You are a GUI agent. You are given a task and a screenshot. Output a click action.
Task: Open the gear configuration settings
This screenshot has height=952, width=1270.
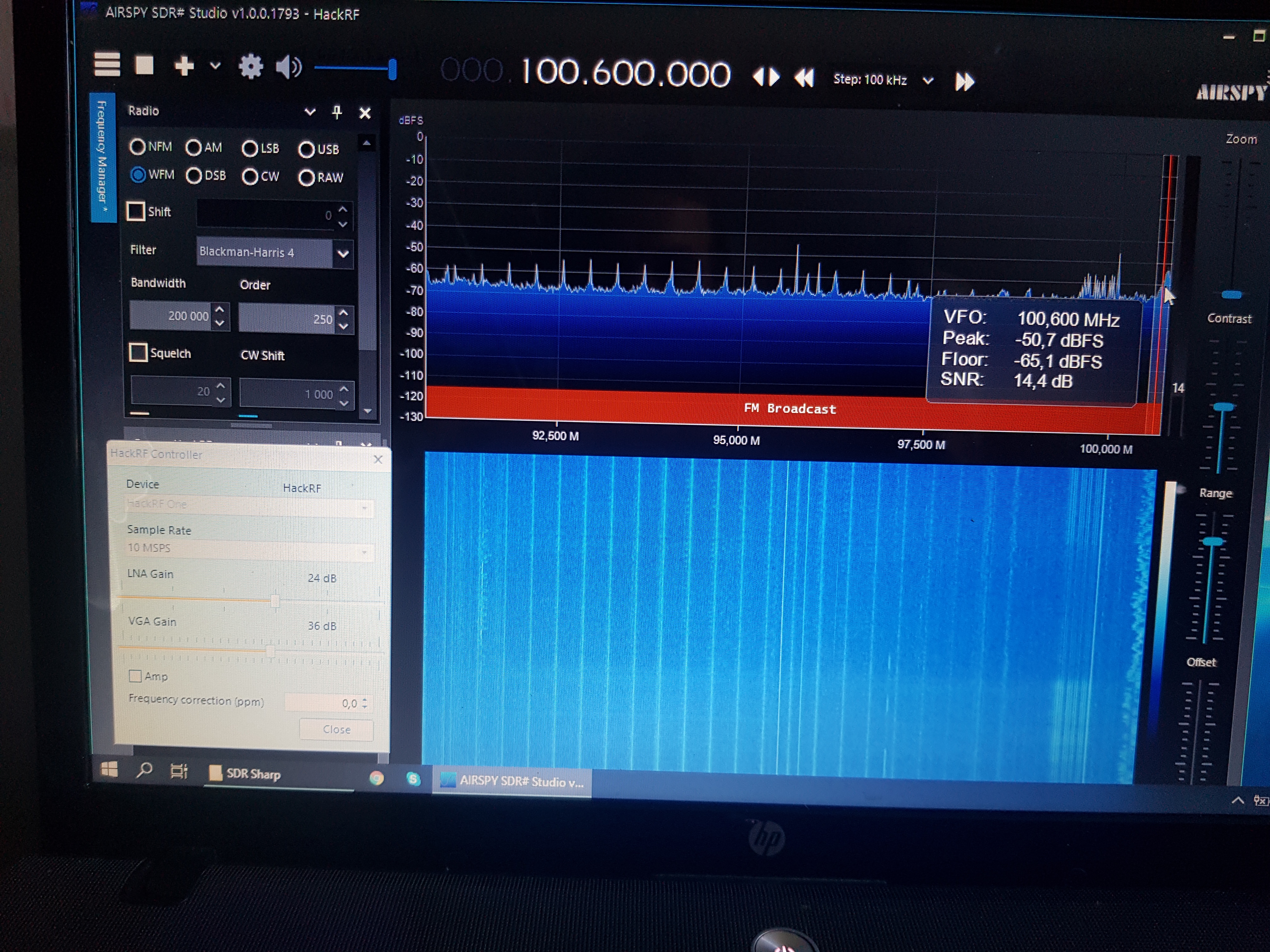(x=250, y=66)
